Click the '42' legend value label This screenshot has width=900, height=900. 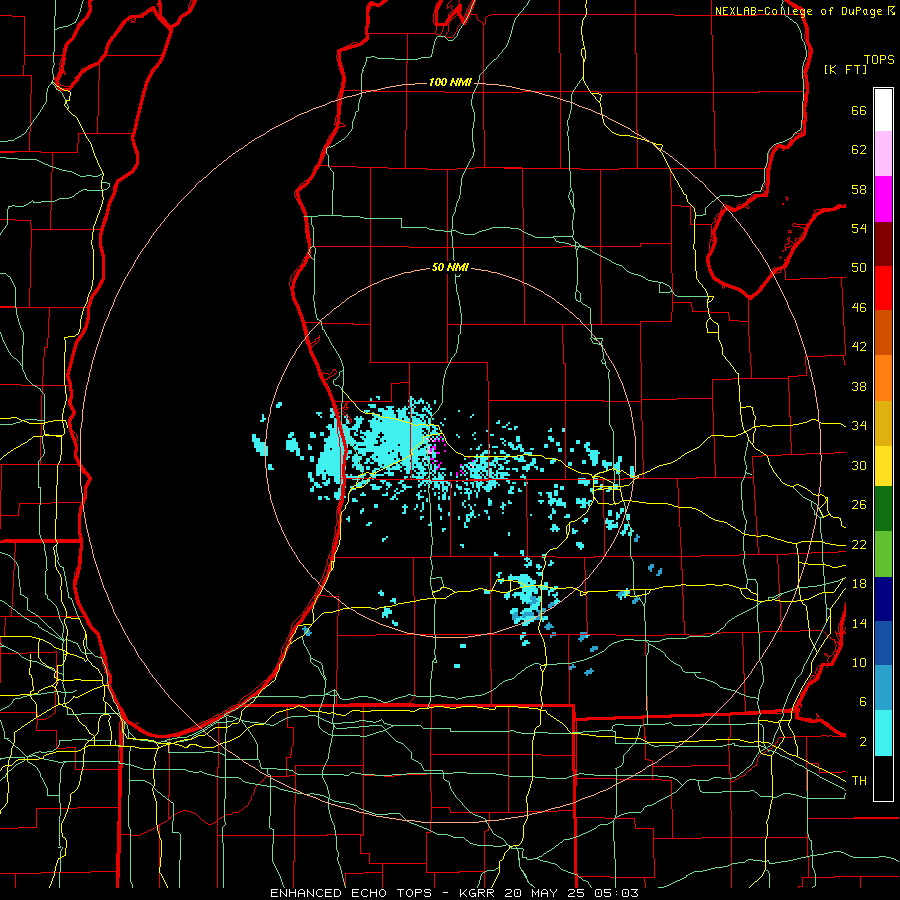tap(859, 347)
